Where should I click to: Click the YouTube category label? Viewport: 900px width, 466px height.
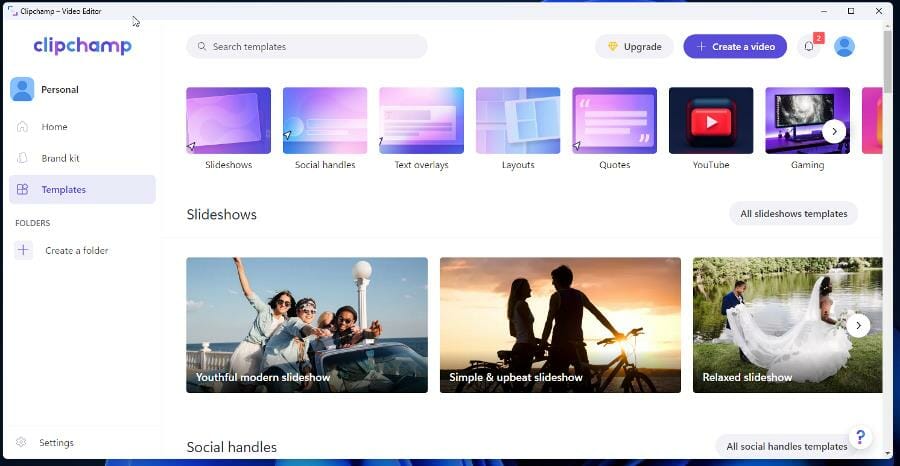point(711,165)
